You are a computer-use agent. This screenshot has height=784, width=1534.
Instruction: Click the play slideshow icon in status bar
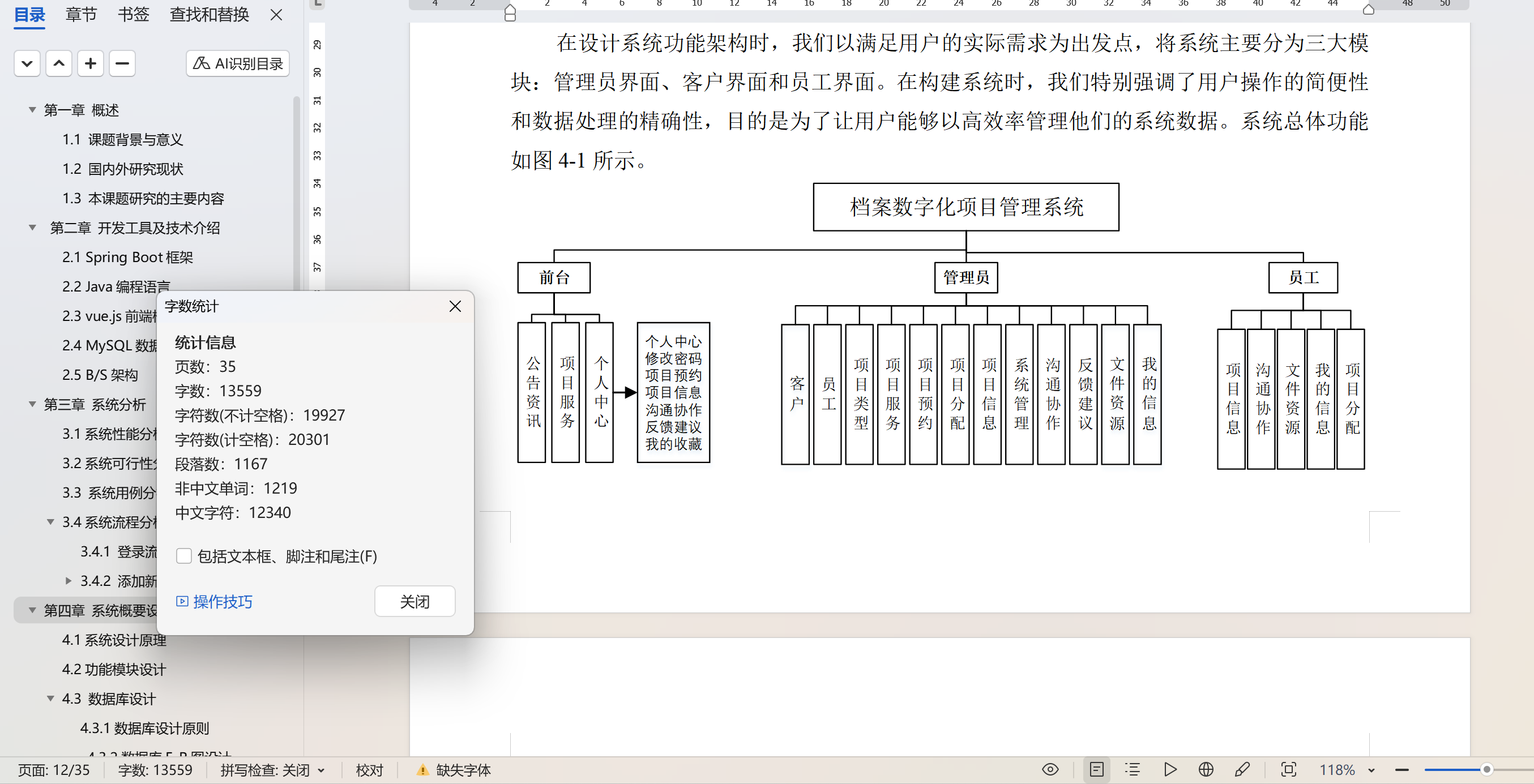[x=1169, y=770]
